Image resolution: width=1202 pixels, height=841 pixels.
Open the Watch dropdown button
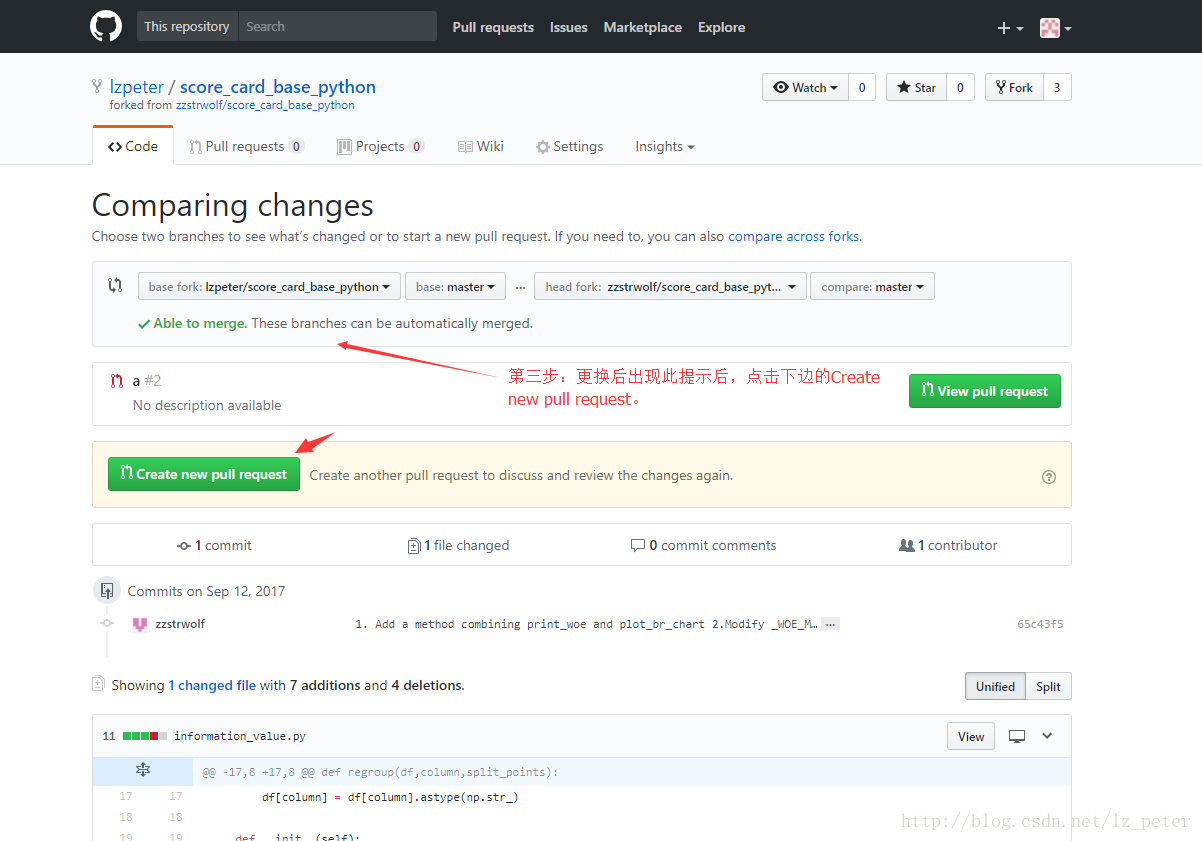[x=805, y=88]
